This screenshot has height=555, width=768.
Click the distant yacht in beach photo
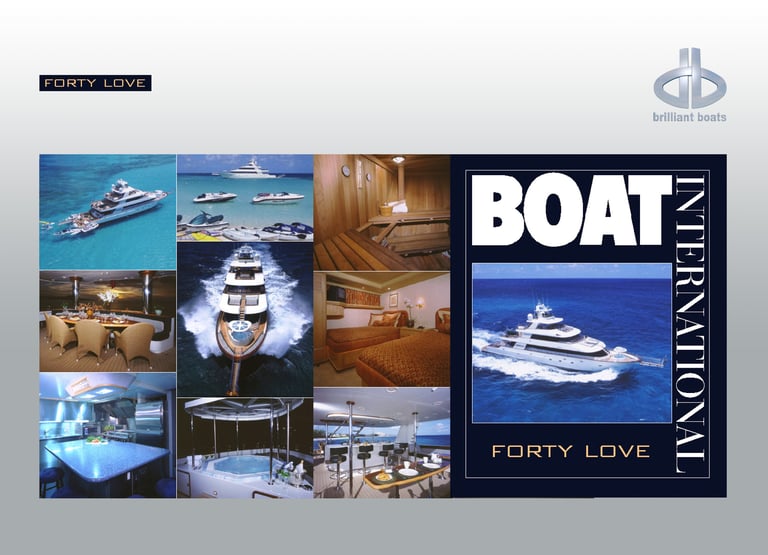(249, 170)
